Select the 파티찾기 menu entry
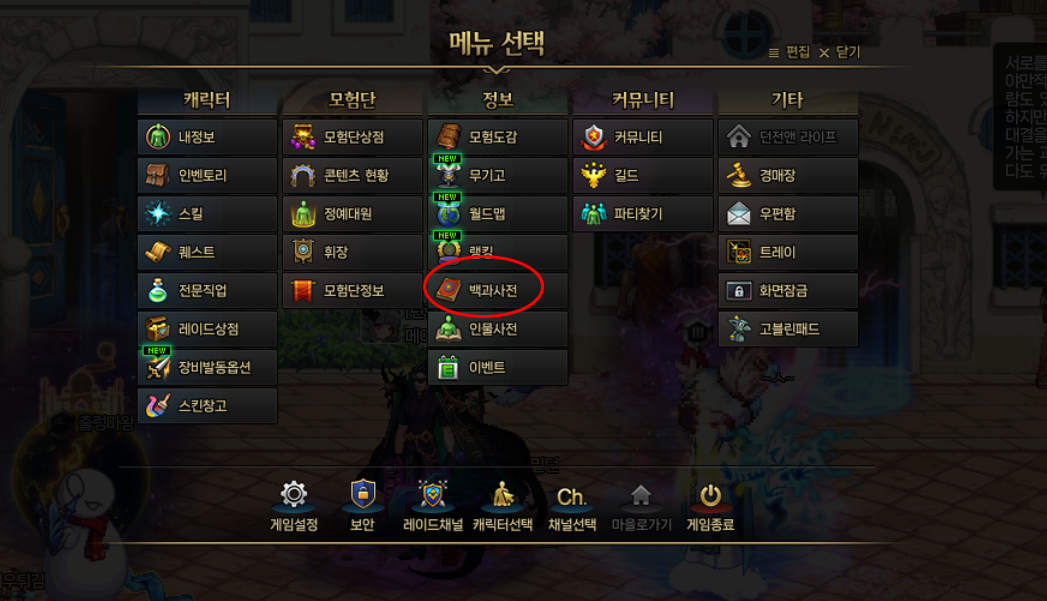This screenshot has width=1047, height=601. pyautogui.click(x=643, y=214)
